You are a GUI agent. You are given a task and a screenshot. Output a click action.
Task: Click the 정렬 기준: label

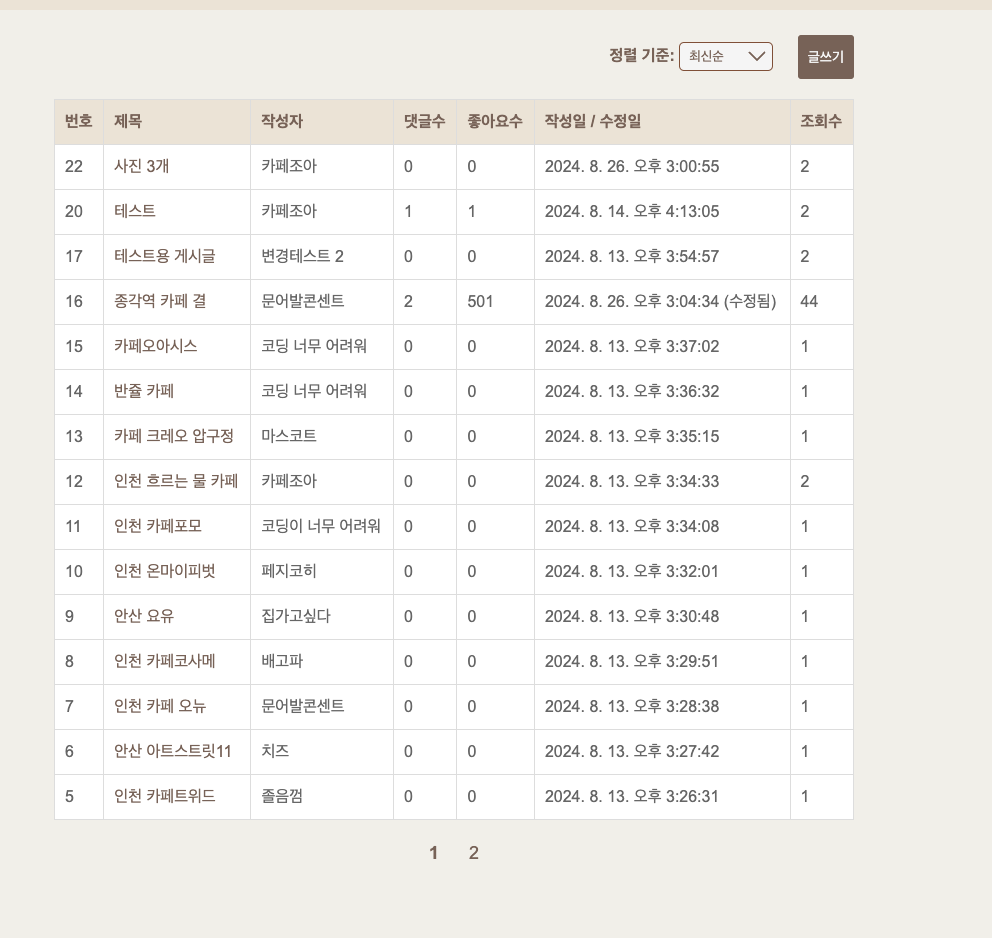click(642, 55)
